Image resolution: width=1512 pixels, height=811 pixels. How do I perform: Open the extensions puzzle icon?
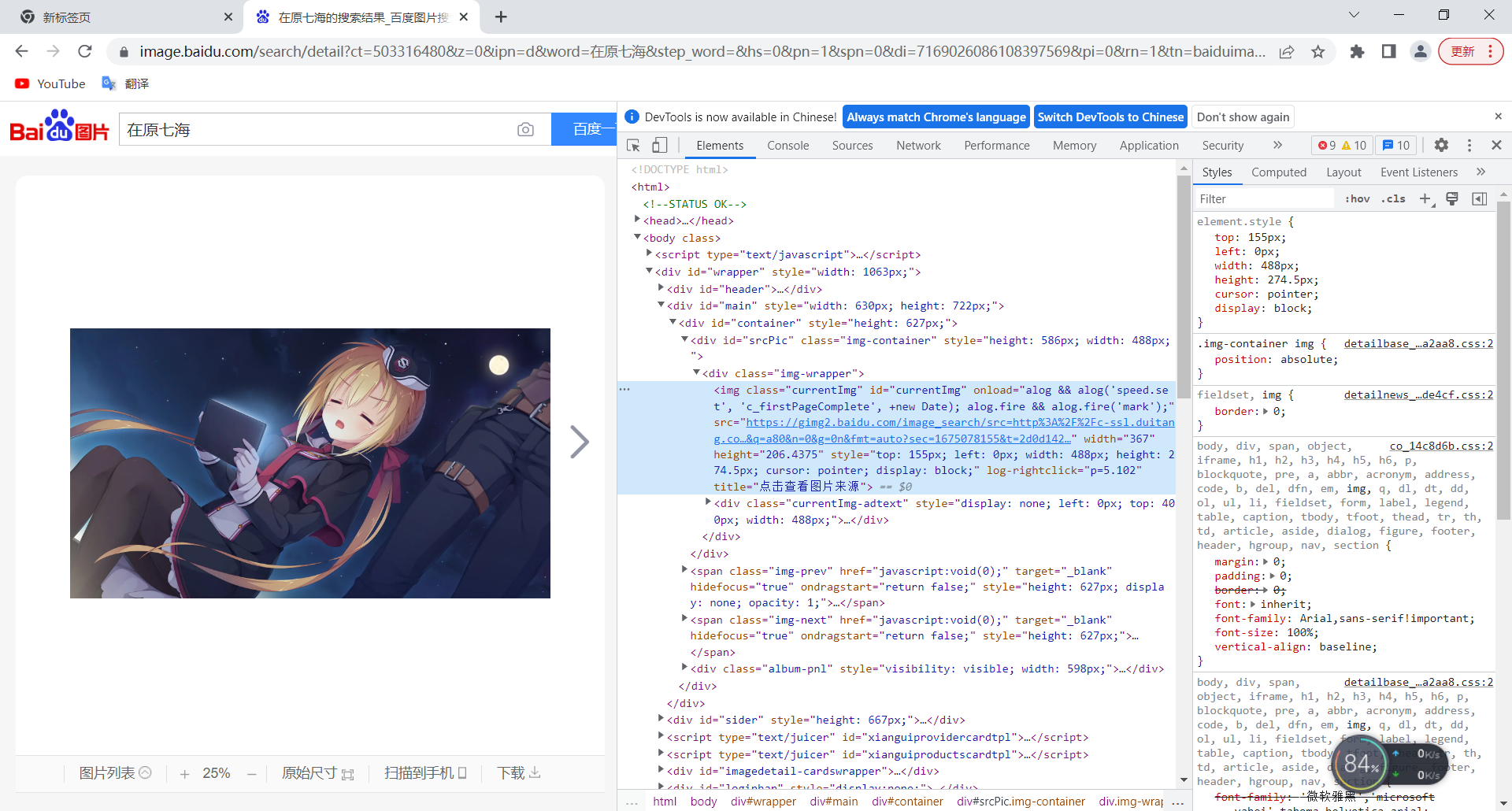pos(1357,52)
